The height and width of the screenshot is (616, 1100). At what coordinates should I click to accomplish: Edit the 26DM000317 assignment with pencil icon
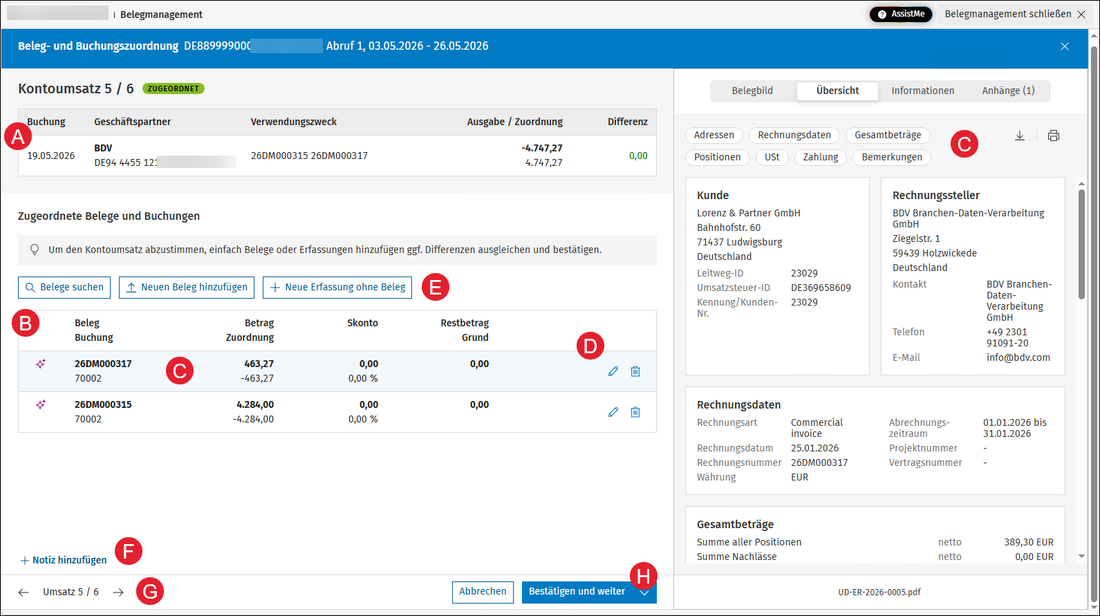613,371
